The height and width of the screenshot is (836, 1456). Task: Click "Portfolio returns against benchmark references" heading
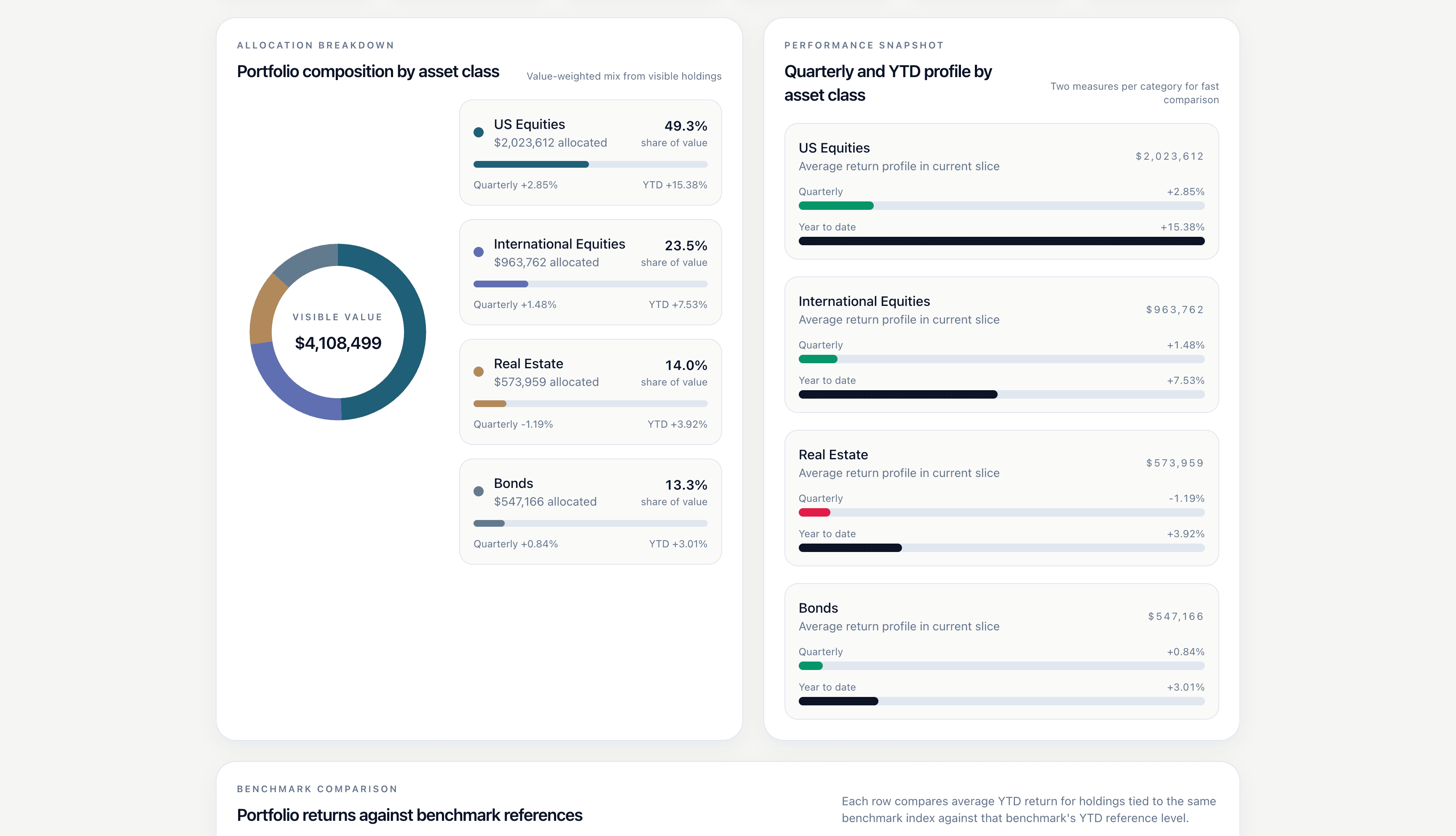point(409,815)
